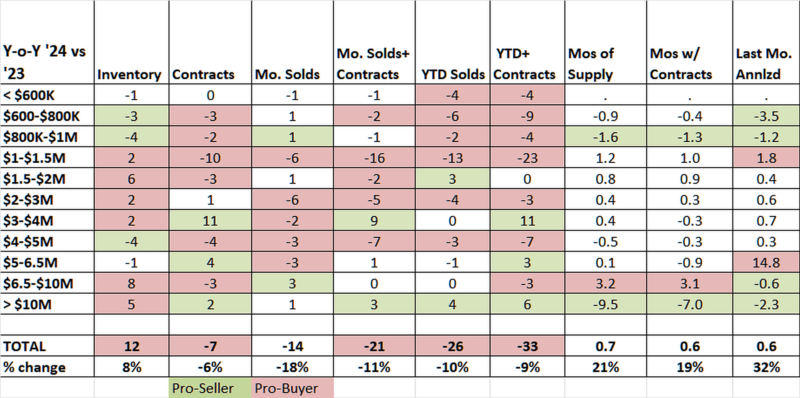Screen dimensions: 800x398
Task: Select the $1-$1.5M row label
Action: coord(47,158)
